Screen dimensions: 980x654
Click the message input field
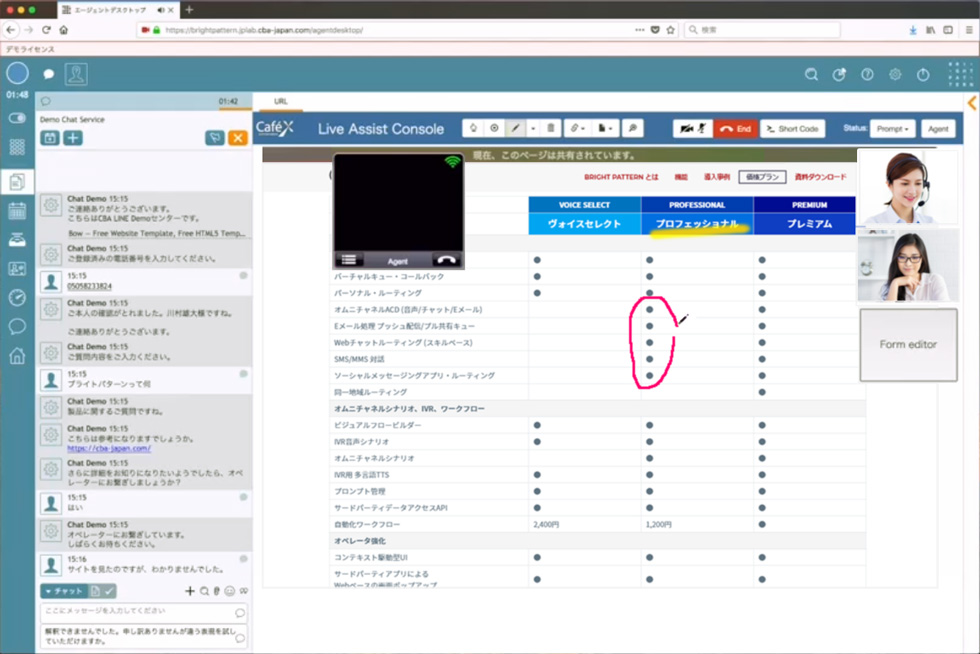(135, 611)
